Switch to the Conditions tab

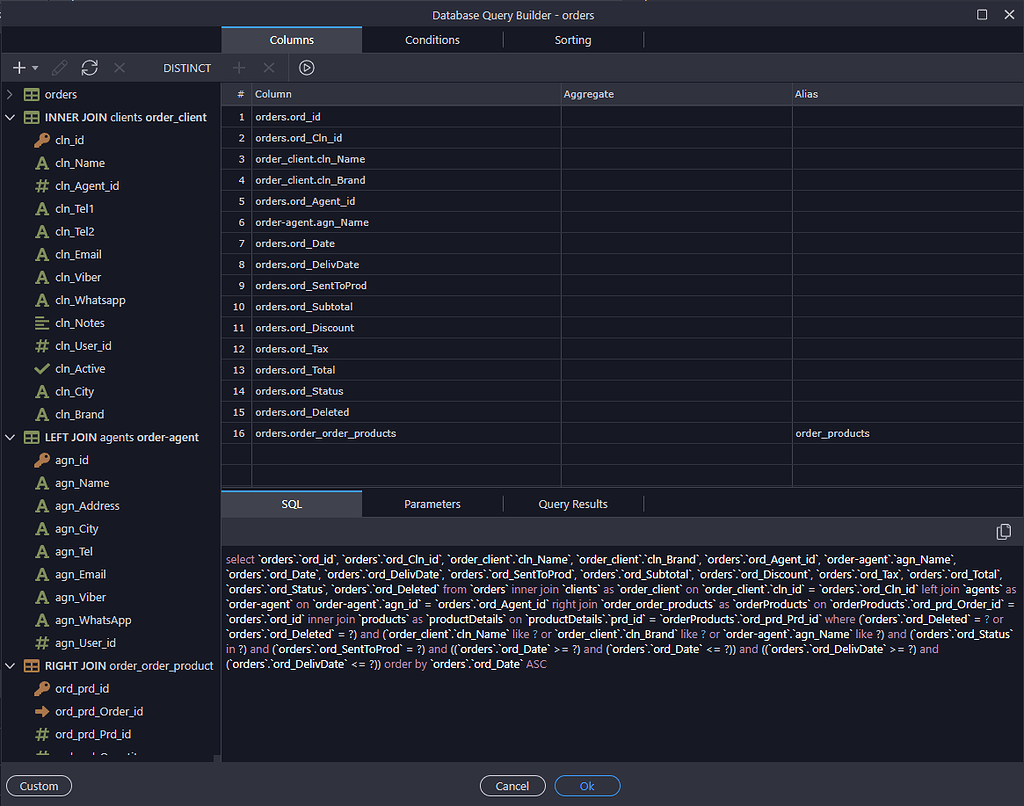click(x=432, y=39)
